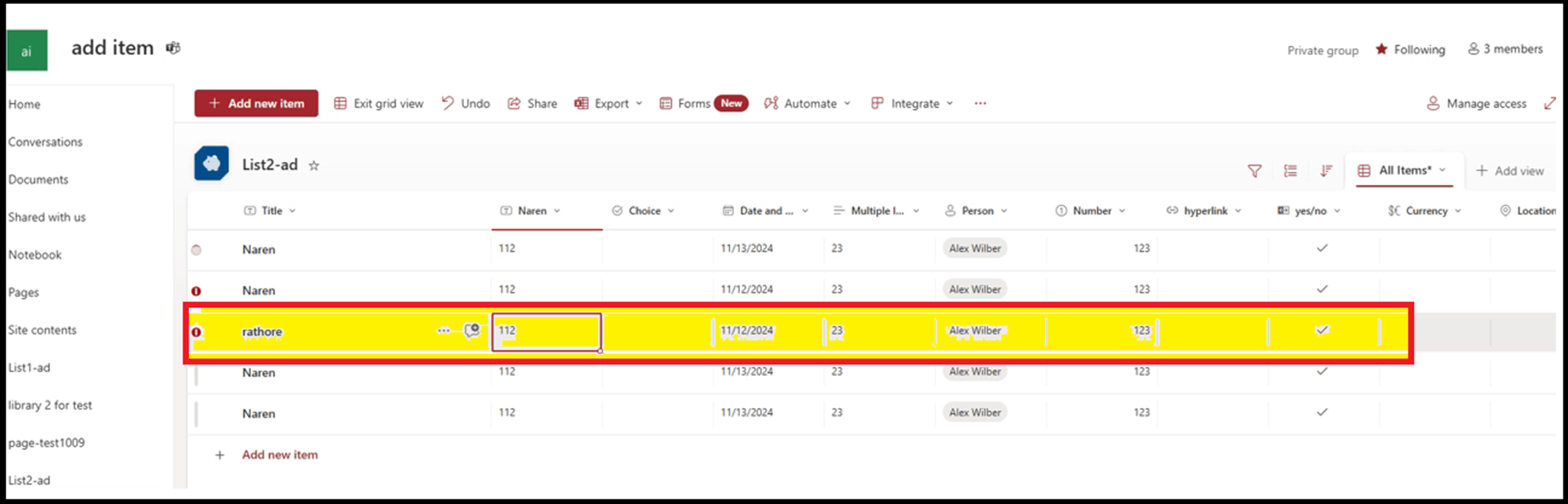
Task: Open the 3 members list
Action: tap(1505, 49)
